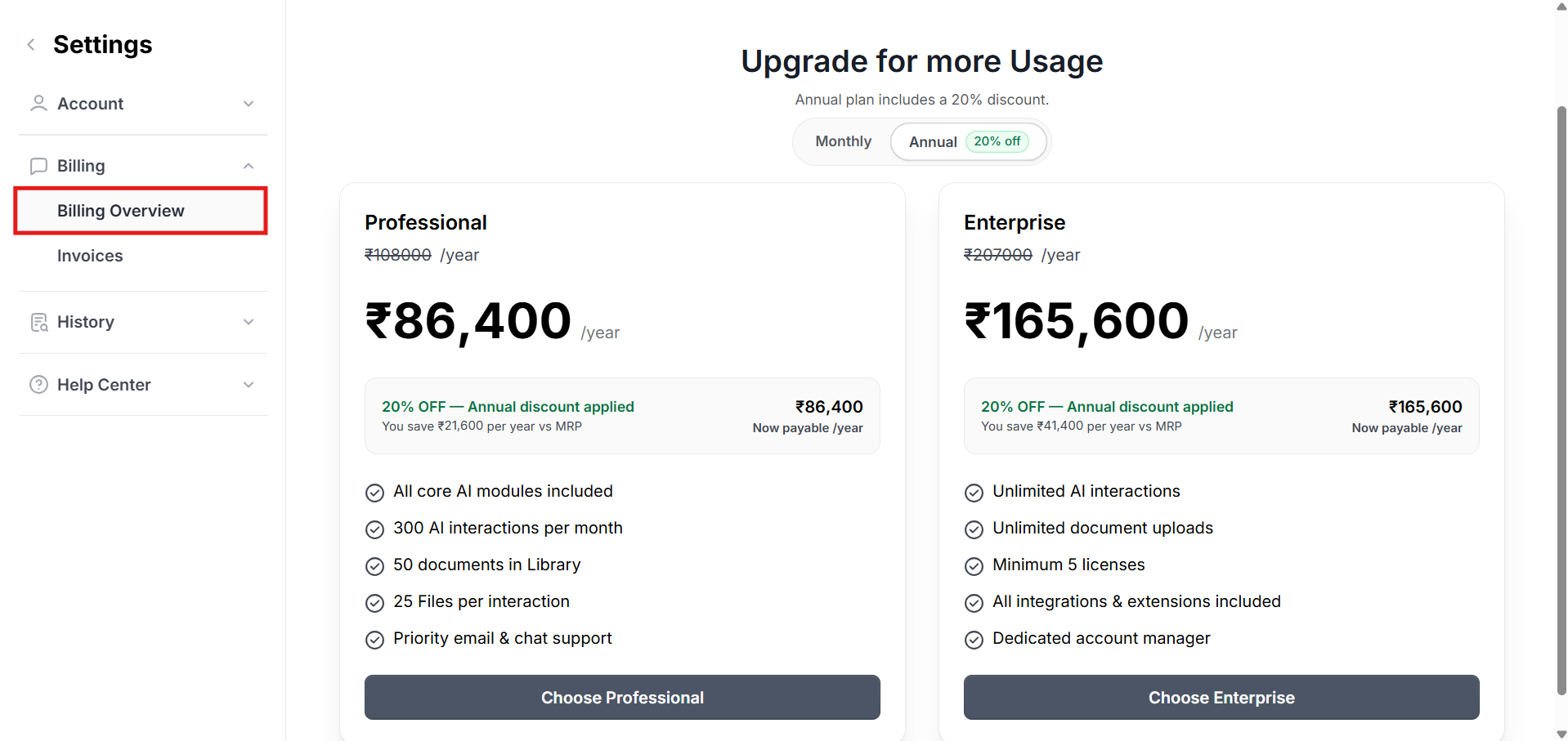Click the Billing speech bubble icon
The width and height of the screenshot is (1568, 741).
[x=38, y=166]
